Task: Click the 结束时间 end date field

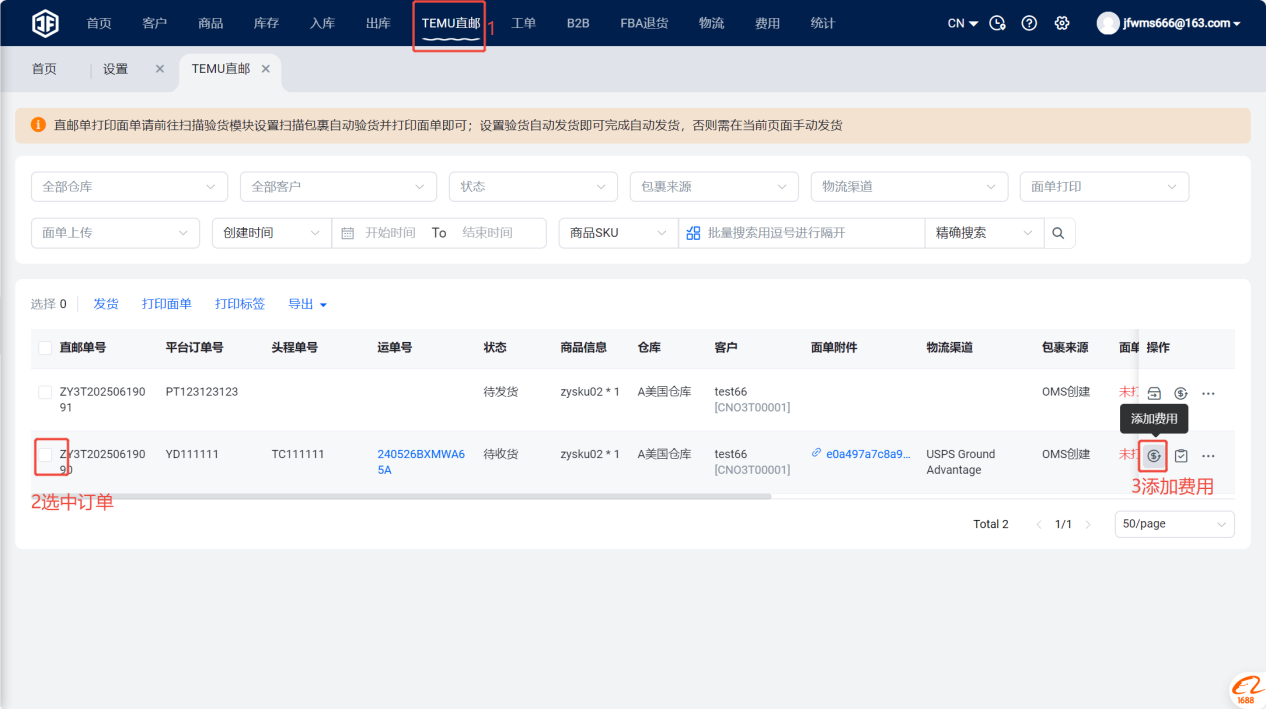Action: [487, 233]
